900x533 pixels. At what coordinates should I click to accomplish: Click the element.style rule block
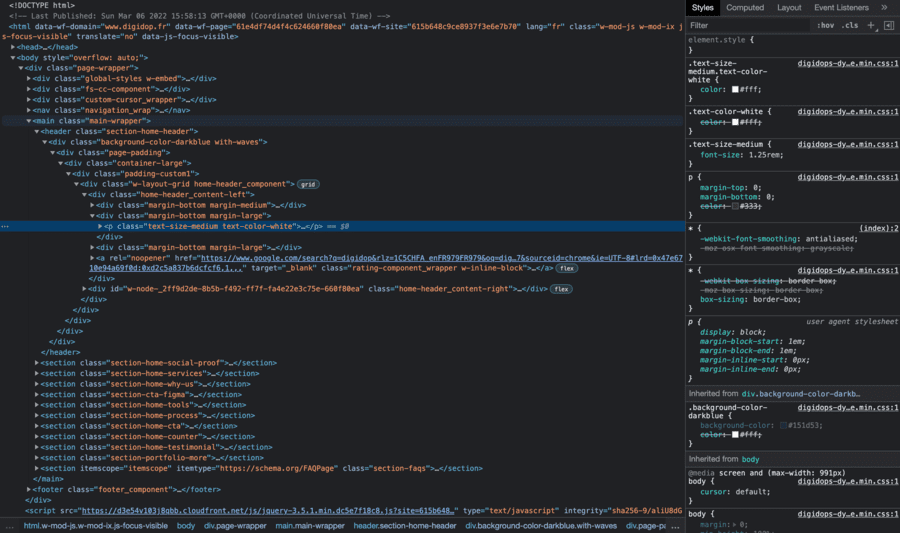coord(794,45)
